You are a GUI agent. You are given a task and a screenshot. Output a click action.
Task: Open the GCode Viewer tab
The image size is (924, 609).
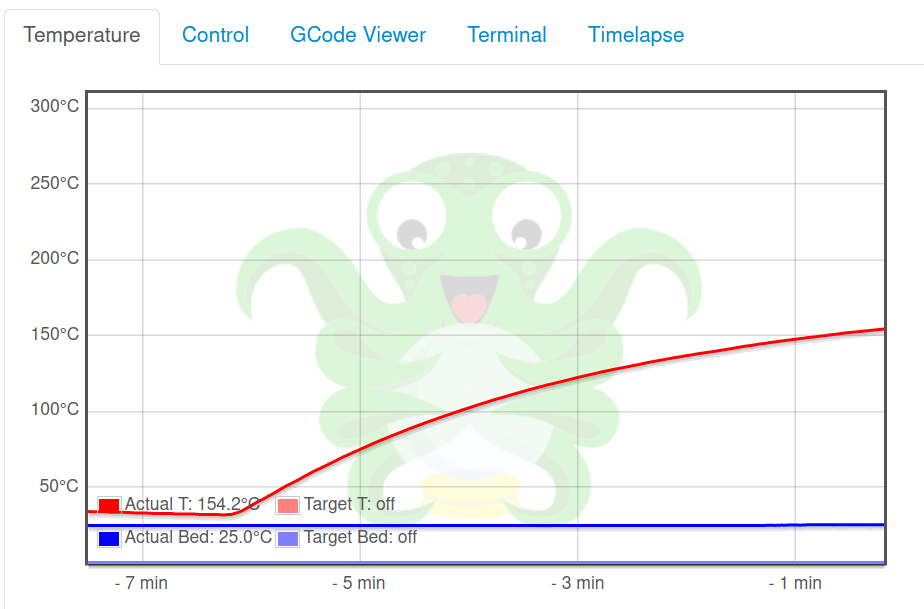[358, 35]
